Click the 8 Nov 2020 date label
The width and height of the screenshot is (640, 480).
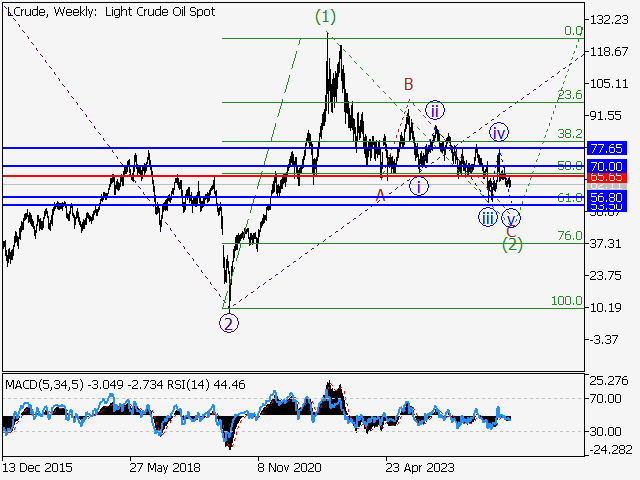(x=290, y=466)
